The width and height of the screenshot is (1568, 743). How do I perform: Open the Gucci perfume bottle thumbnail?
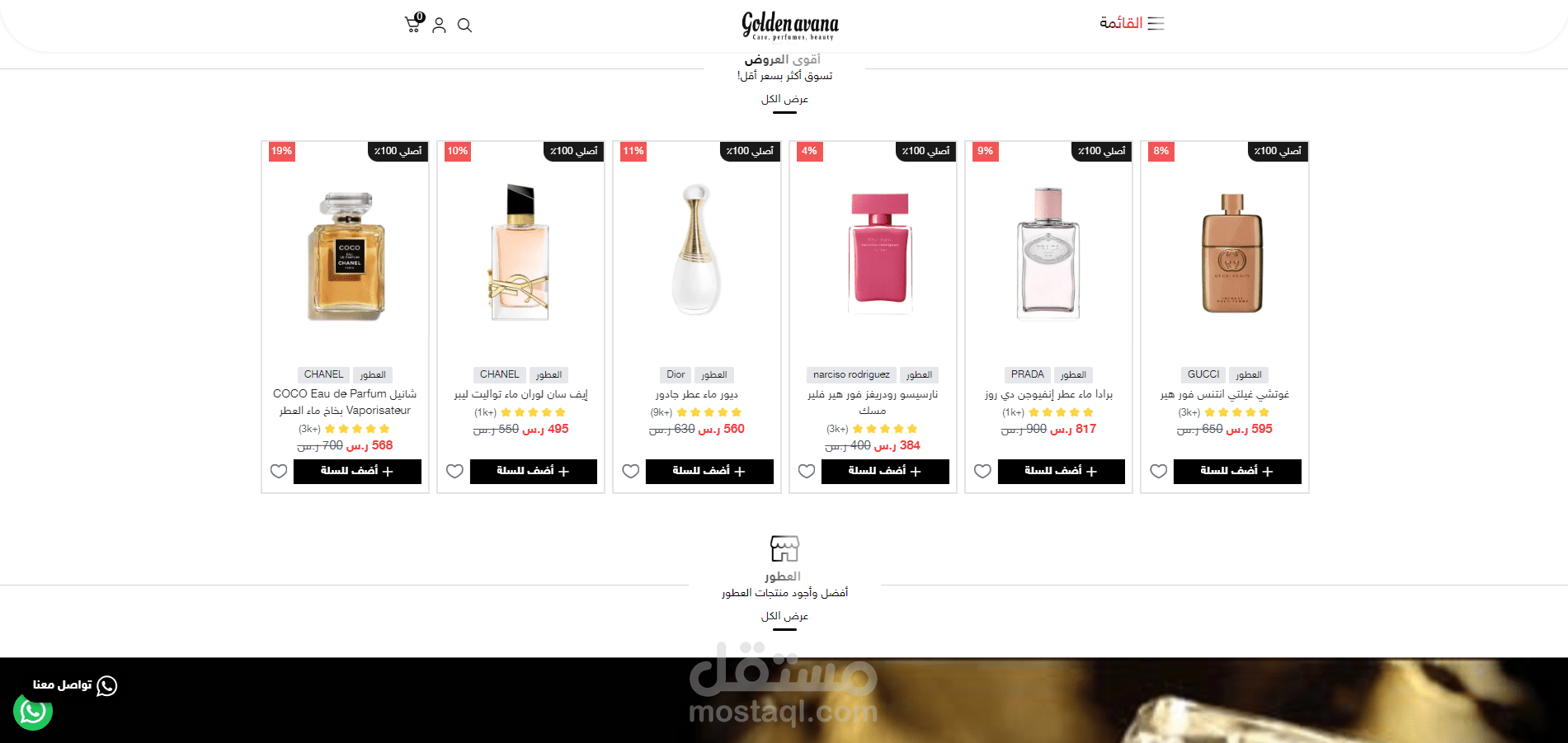point(1232,254)
